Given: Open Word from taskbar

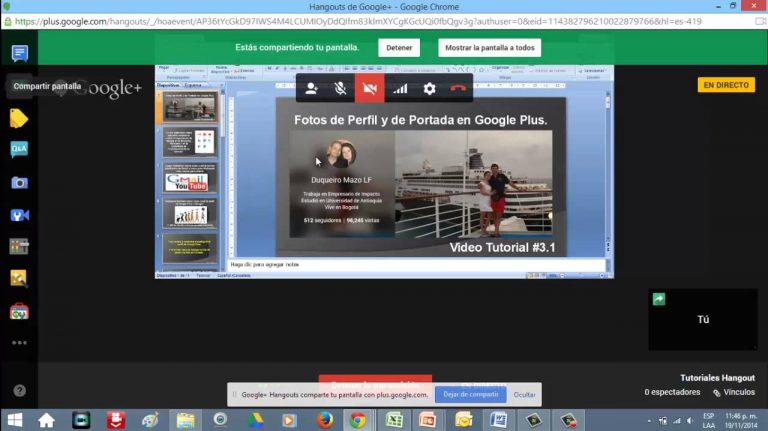Looking at the screenshot, I should pos(498,420).
